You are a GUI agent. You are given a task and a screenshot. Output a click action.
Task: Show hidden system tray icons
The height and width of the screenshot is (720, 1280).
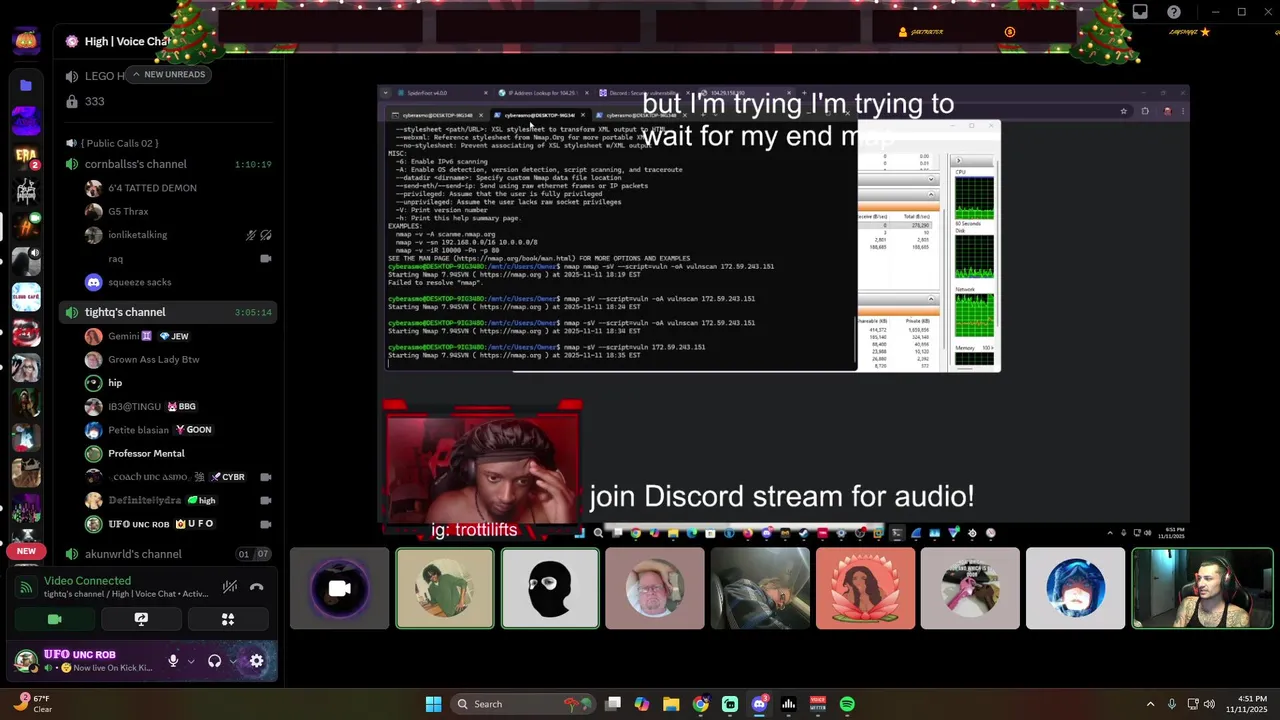(x=1150, y=704)
